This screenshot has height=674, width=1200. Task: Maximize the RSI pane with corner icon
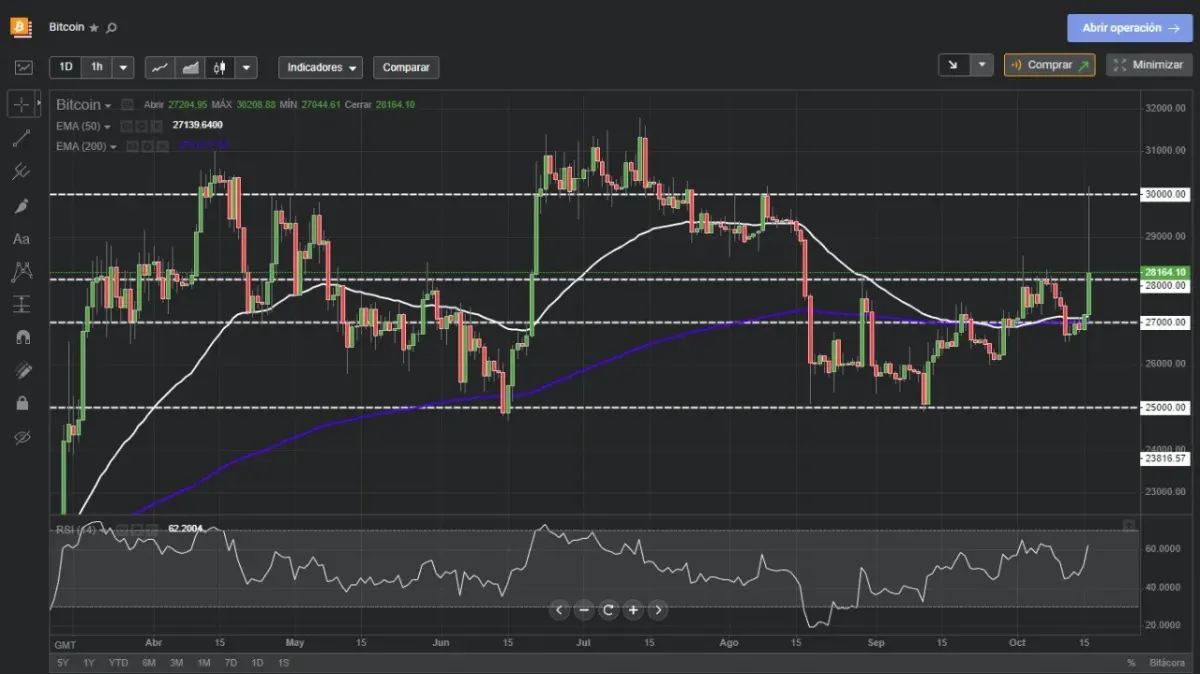tap(1129, 526)
